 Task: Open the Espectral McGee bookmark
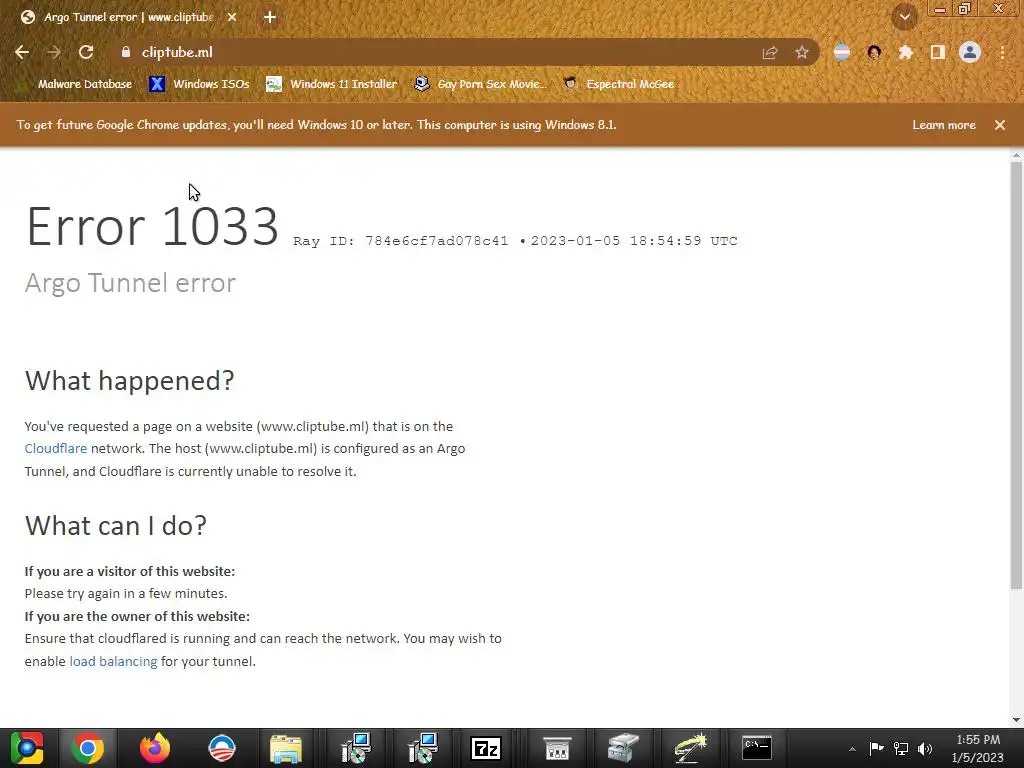pyautogui.click(x=619, y=84)
